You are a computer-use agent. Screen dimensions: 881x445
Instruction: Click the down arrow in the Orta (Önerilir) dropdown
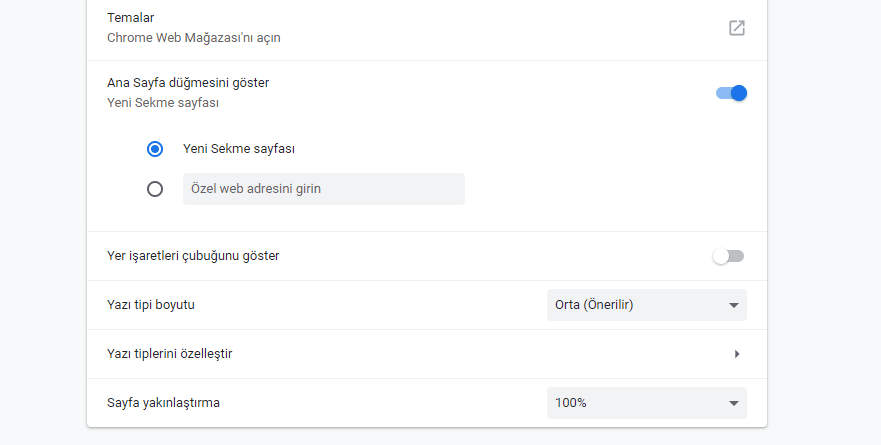click(733, 305)
